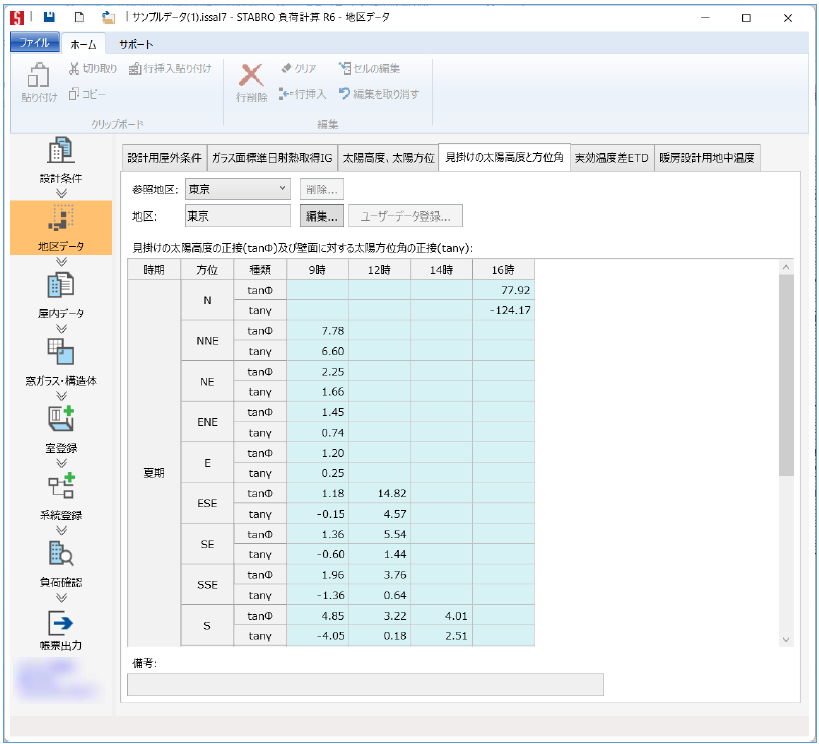Open the 設計条件 step icon
This screenshot has width=819, height=744.
click(x=60, y=151)
